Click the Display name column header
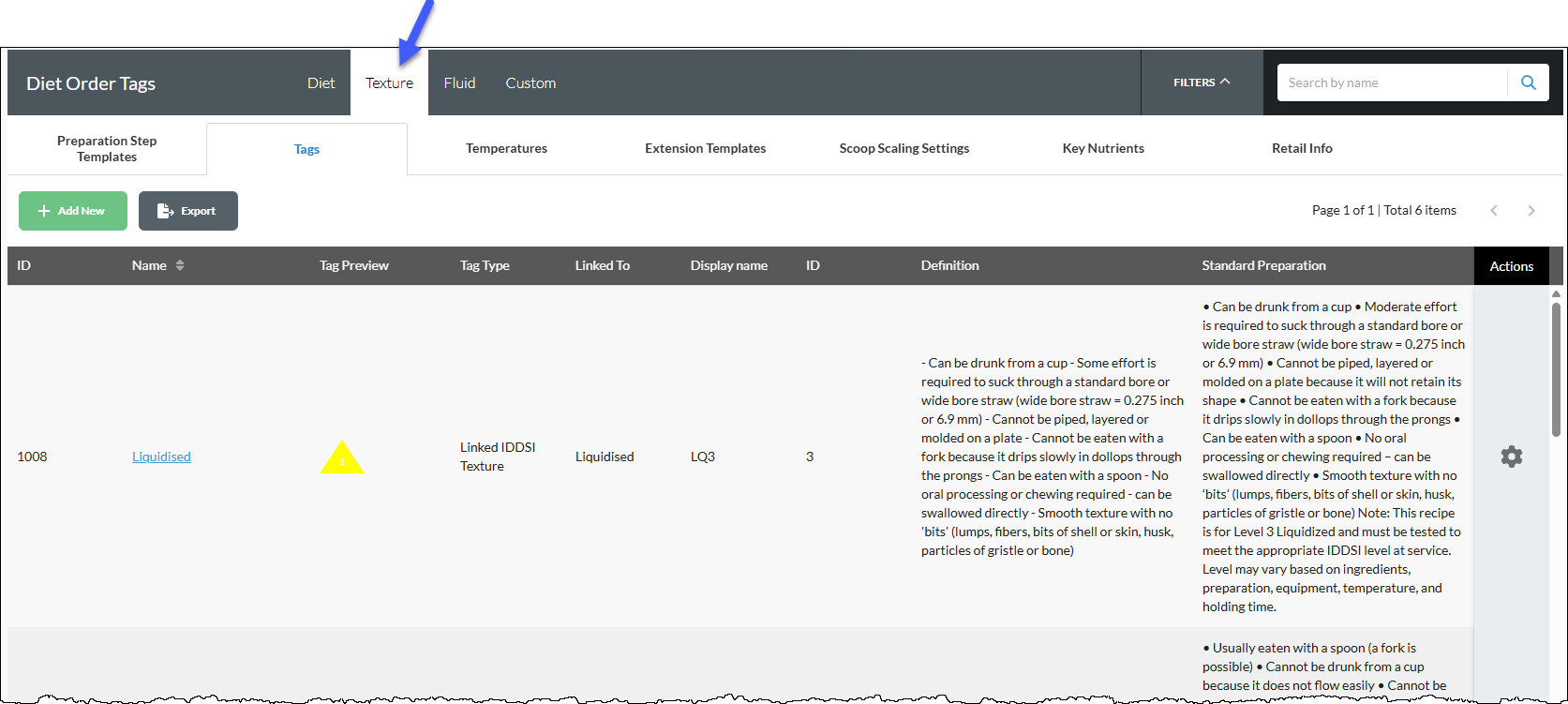This screenshot has width=1568, height=704. [728, 265]
